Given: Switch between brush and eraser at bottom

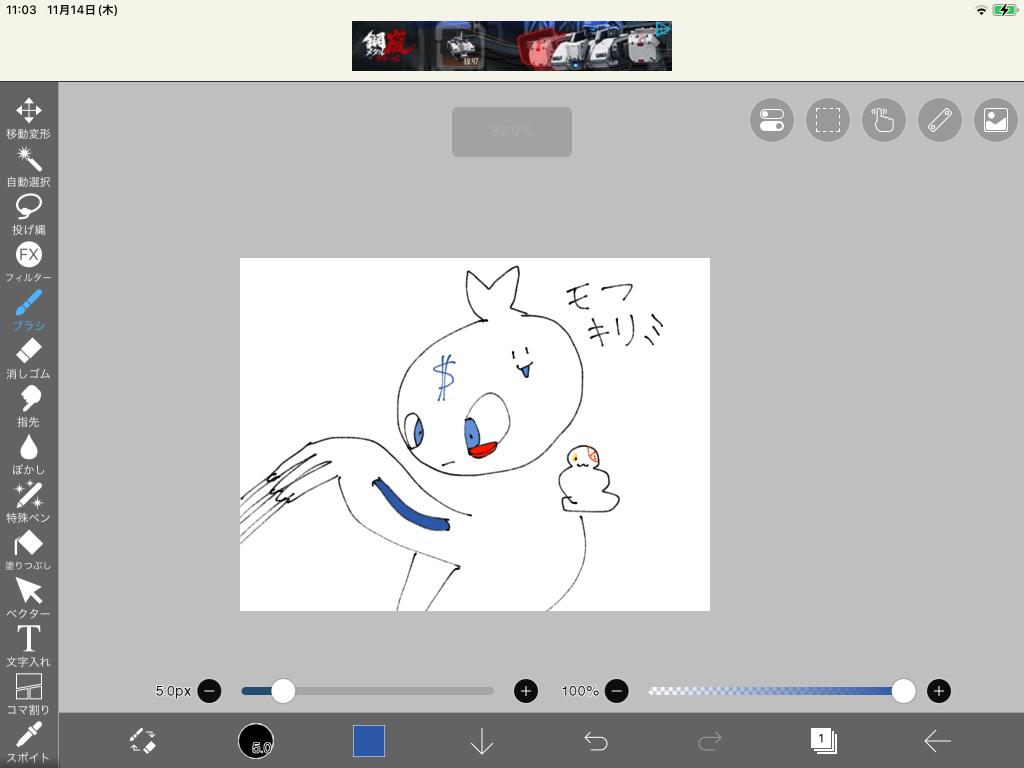Looking at the screenshot, I should coord(143,741).
